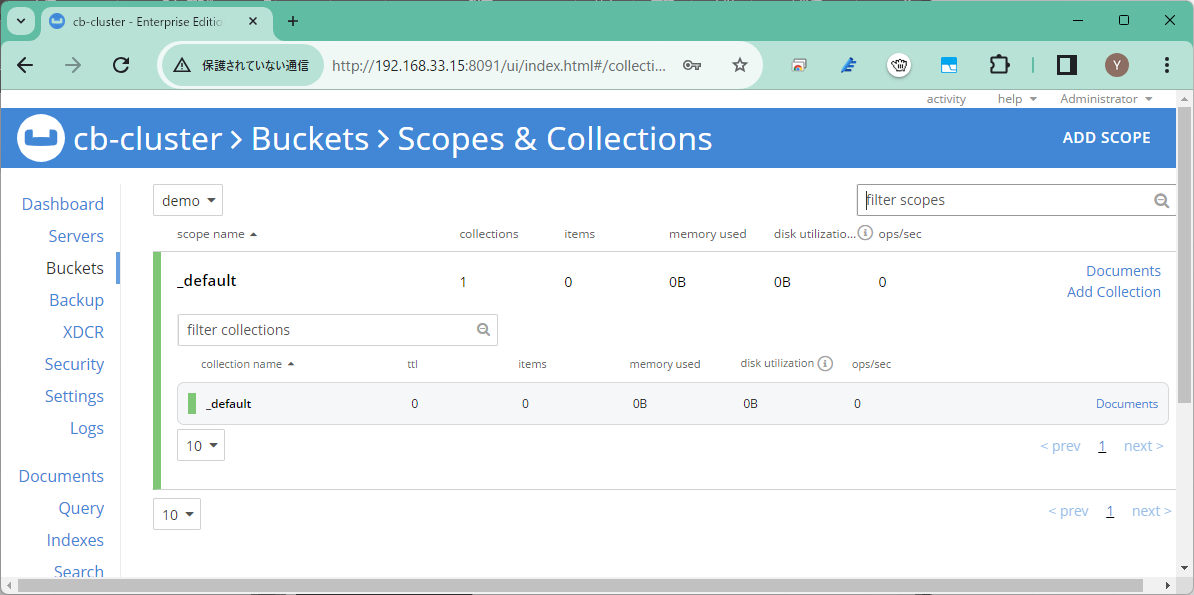Viewport: 1194px width, 595px height.
Task: Open Documents link for _default collection
Action: [1127, 404]
